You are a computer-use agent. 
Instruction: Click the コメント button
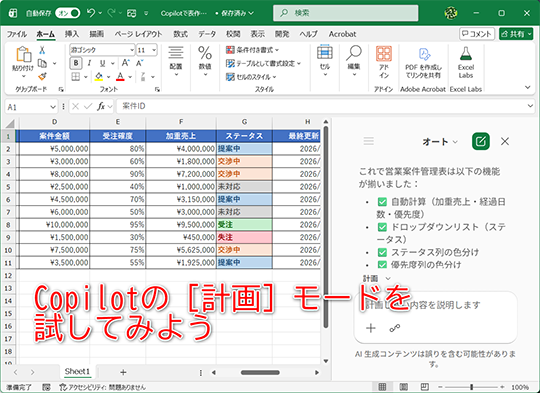(x=477, y=34)
